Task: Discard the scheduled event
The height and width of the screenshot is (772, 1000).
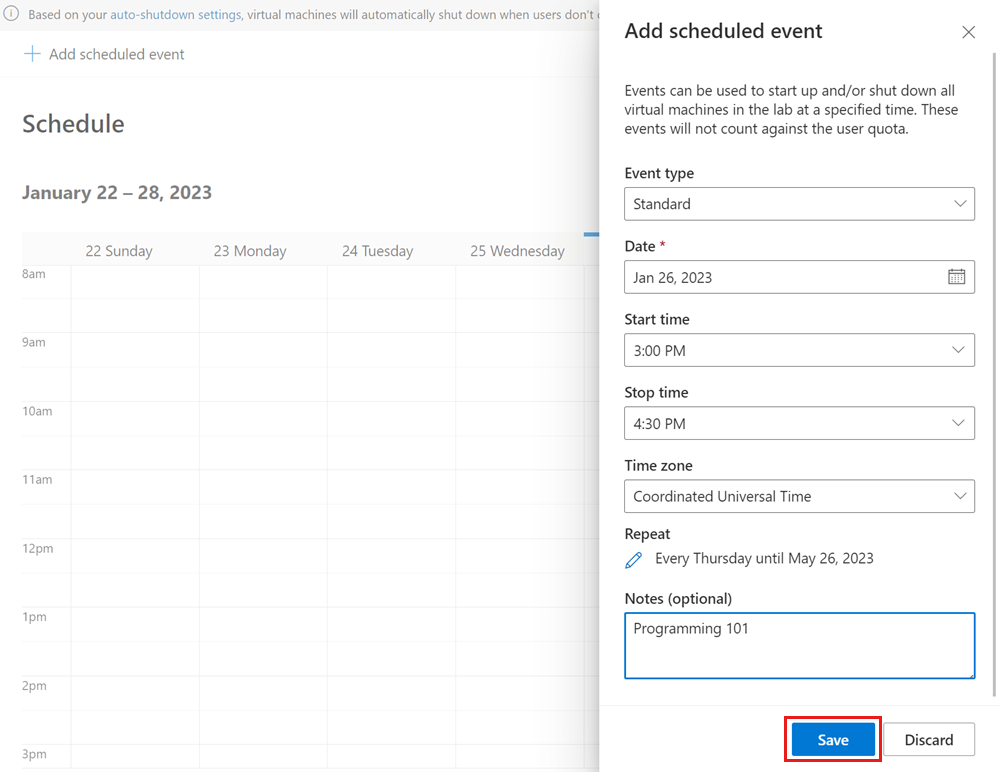Action: tap(928, 740)
